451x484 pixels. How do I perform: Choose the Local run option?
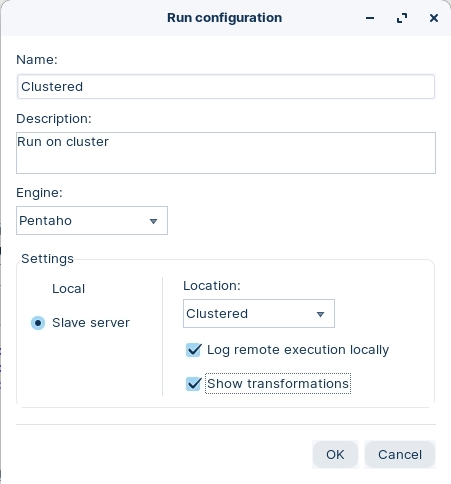[68, 289]
